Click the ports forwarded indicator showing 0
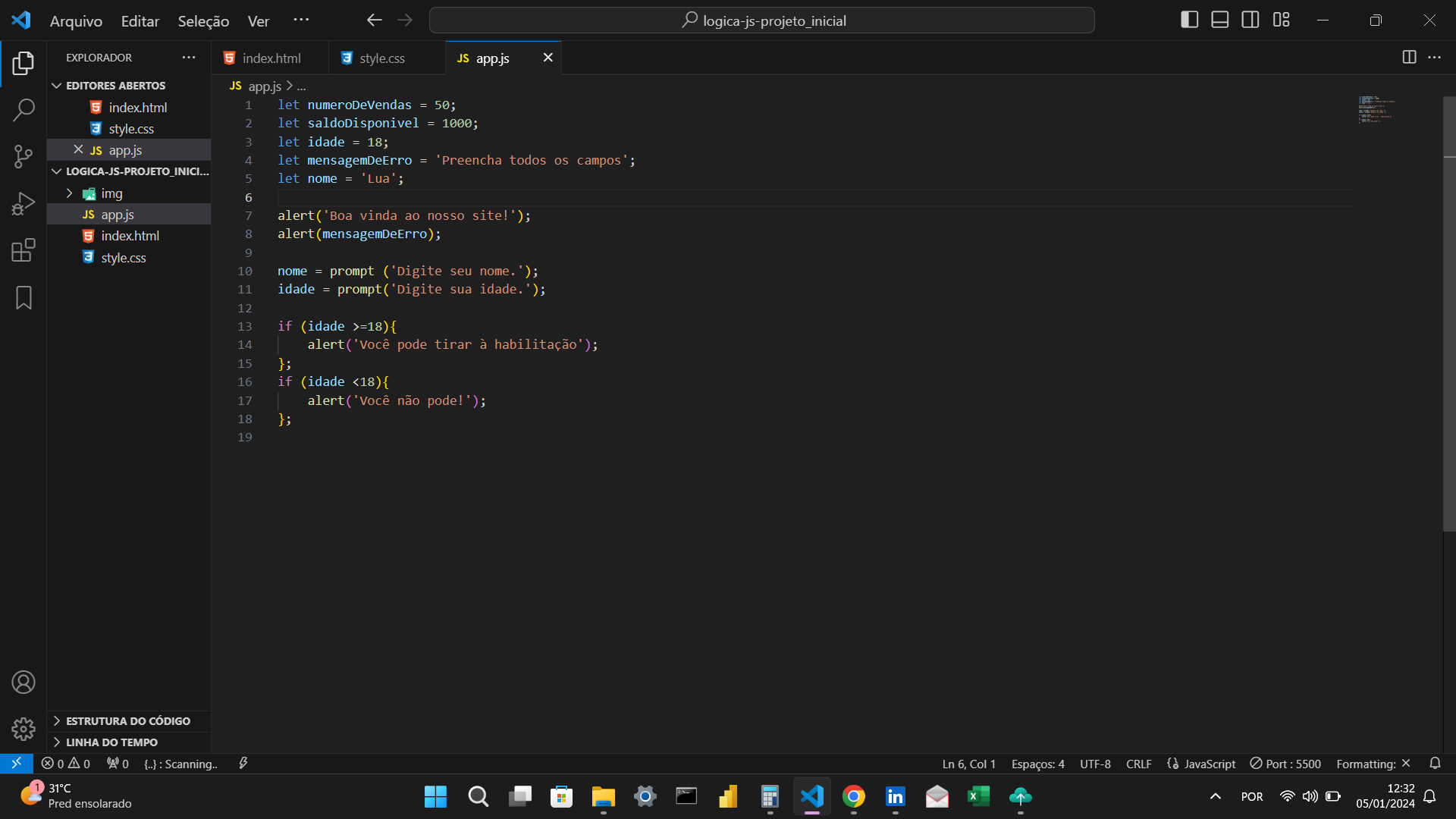The image size is (1456, 819). [118, 764]
